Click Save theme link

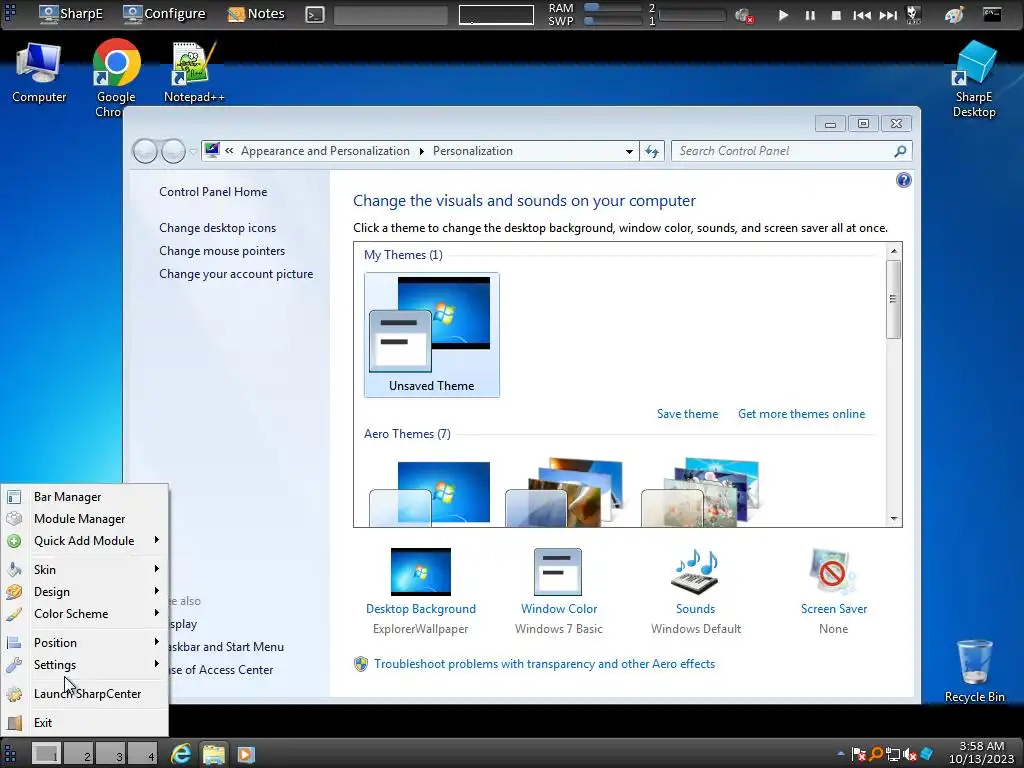pos(687,414)
